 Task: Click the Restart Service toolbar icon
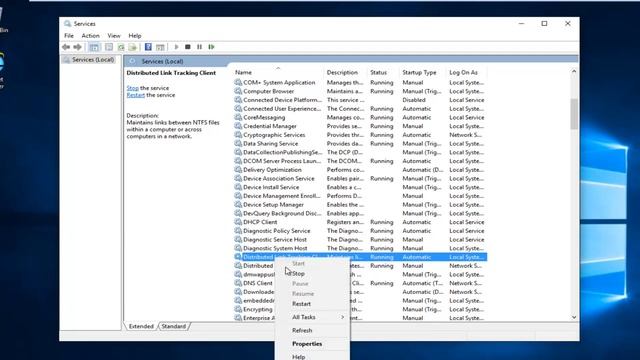point(211,47)
